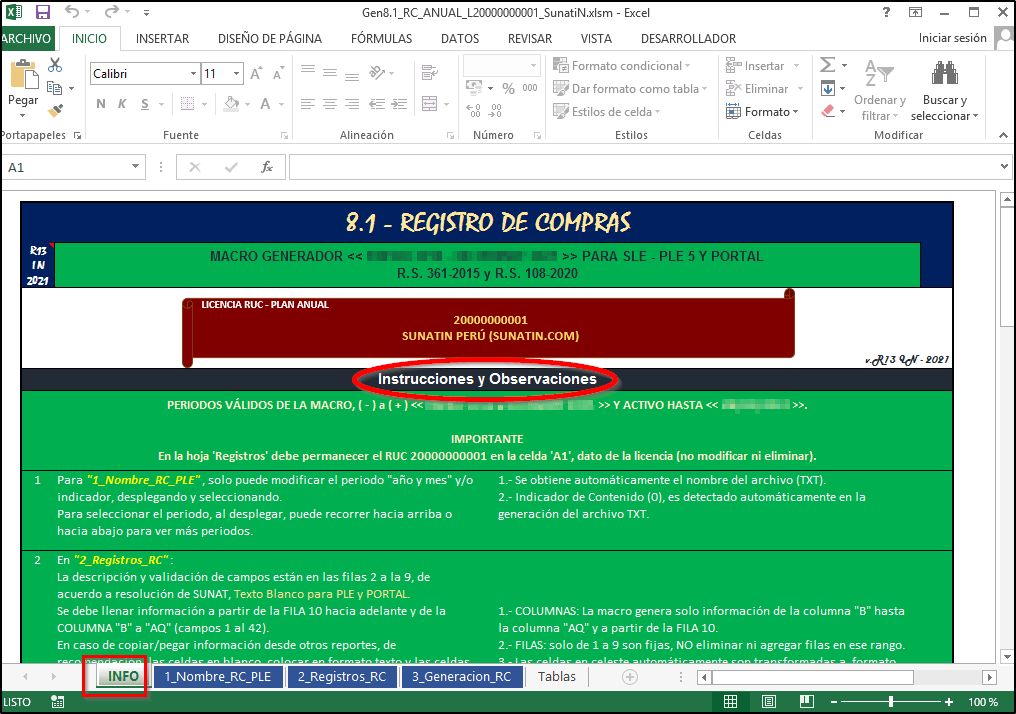Click the Pegar clipboard icon
Screen dimensions: 1016x714
(x=22, y=78)
